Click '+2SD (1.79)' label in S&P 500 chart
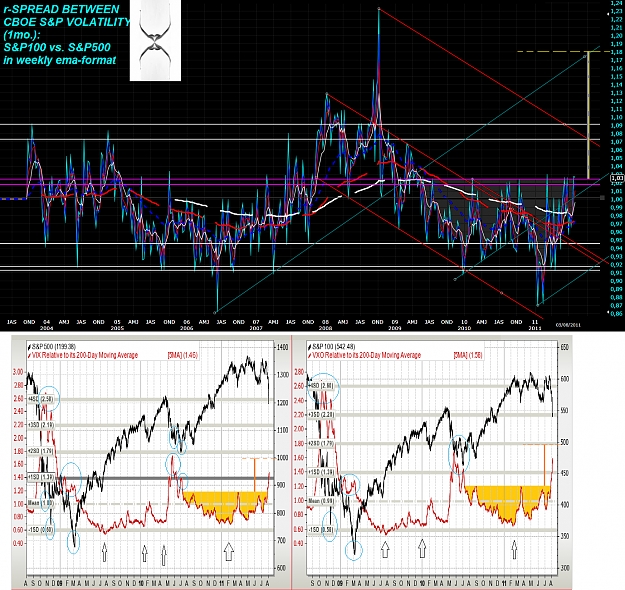This screenshot has height=590, width=625. point(41,451)
